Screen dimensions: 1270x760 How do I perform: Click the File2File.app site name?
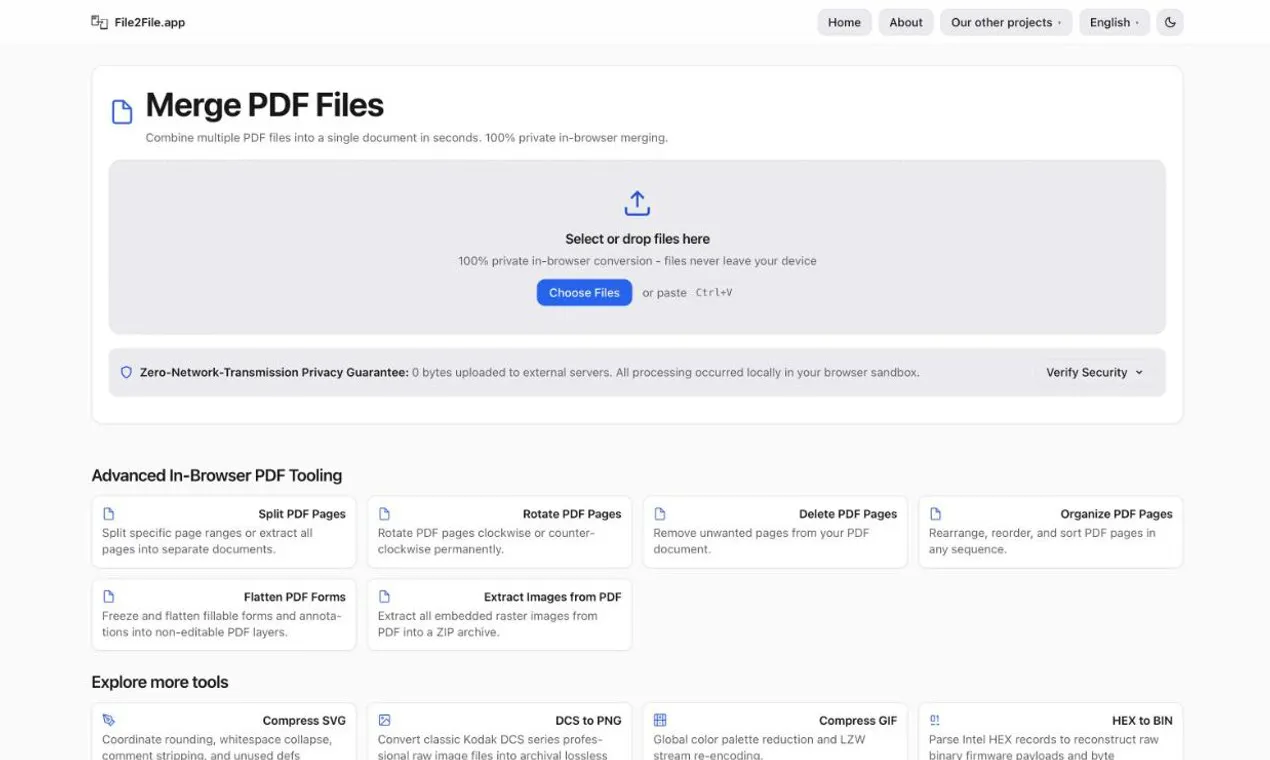pyautogui.click(x=150, y=22)
